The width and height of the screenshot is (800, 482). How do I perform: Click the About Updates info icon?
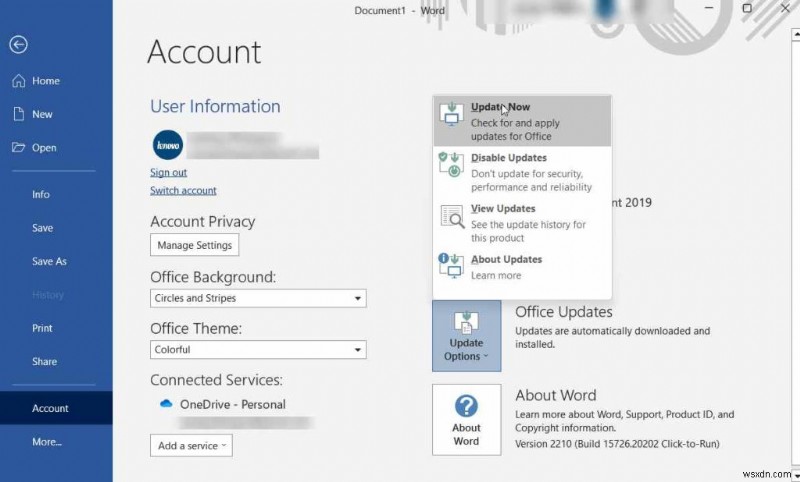(x=452, y=266)
